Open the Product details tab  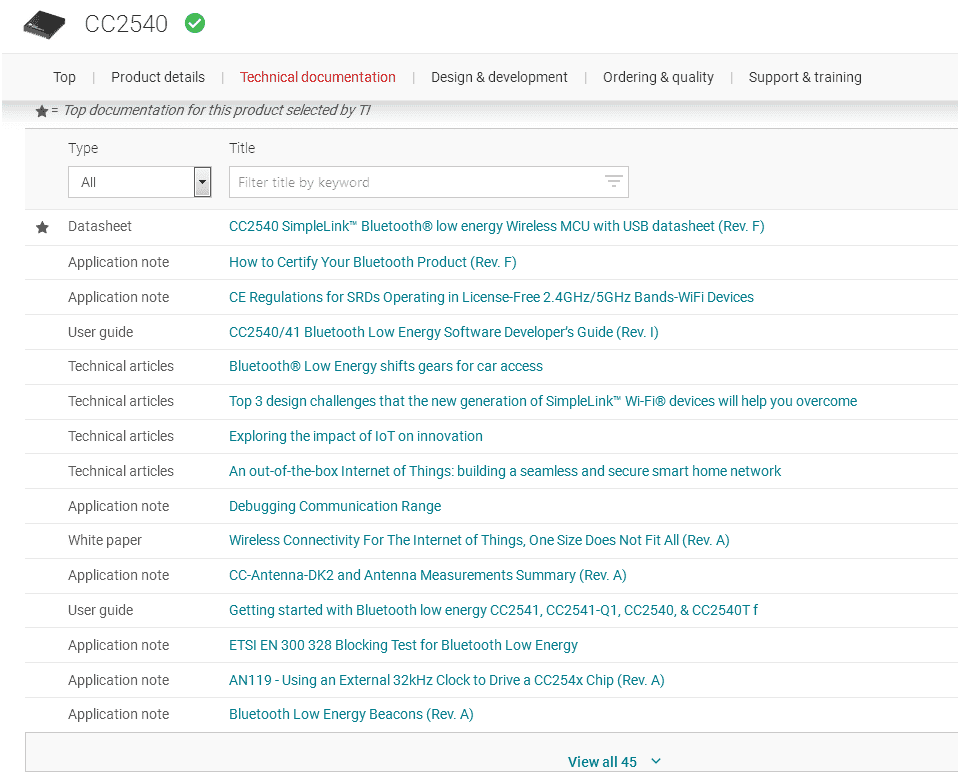click(x=158, y=77)
